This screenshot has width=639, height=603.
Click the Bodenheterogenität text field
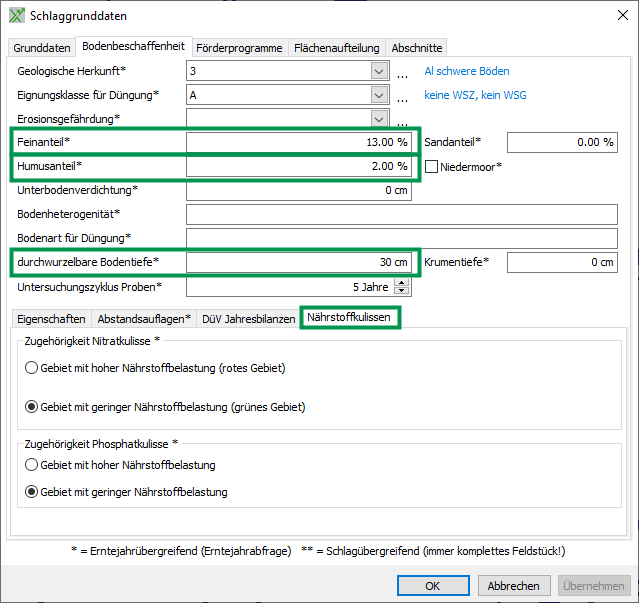tap(401, 214)
